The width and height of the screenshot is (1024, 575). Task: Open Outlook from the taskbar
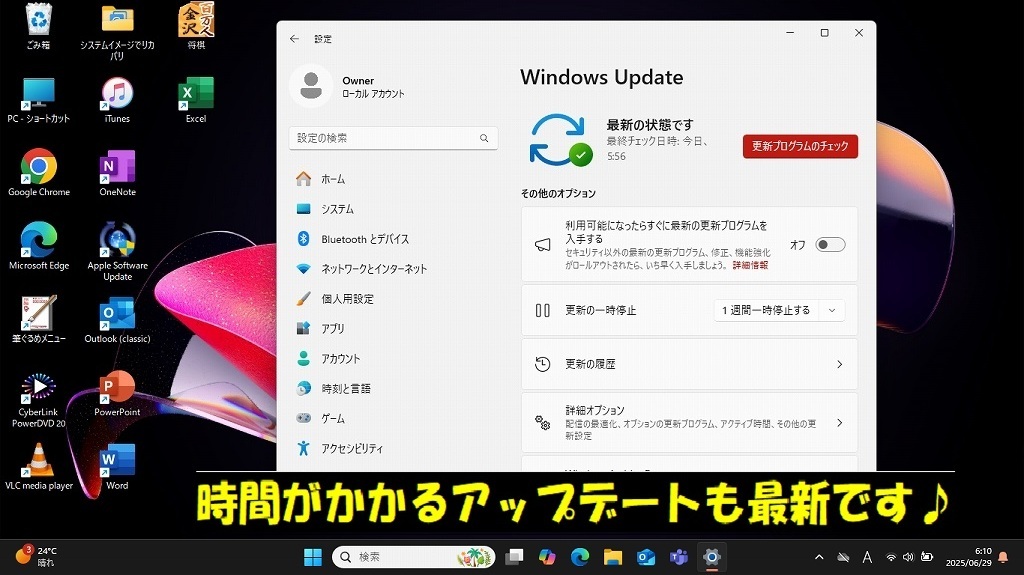coord(646,557)
